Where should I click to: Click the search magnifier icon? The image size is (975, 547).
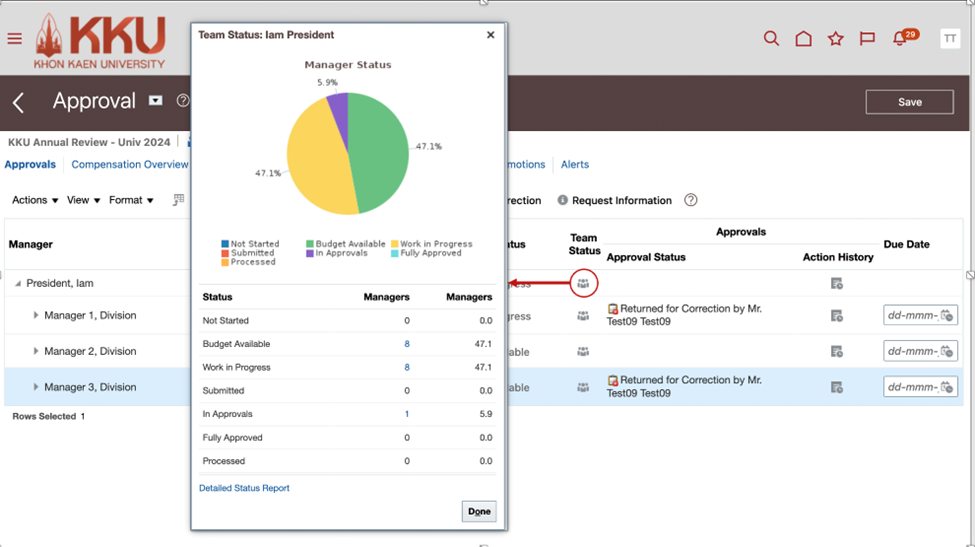[x=771, y=39]
